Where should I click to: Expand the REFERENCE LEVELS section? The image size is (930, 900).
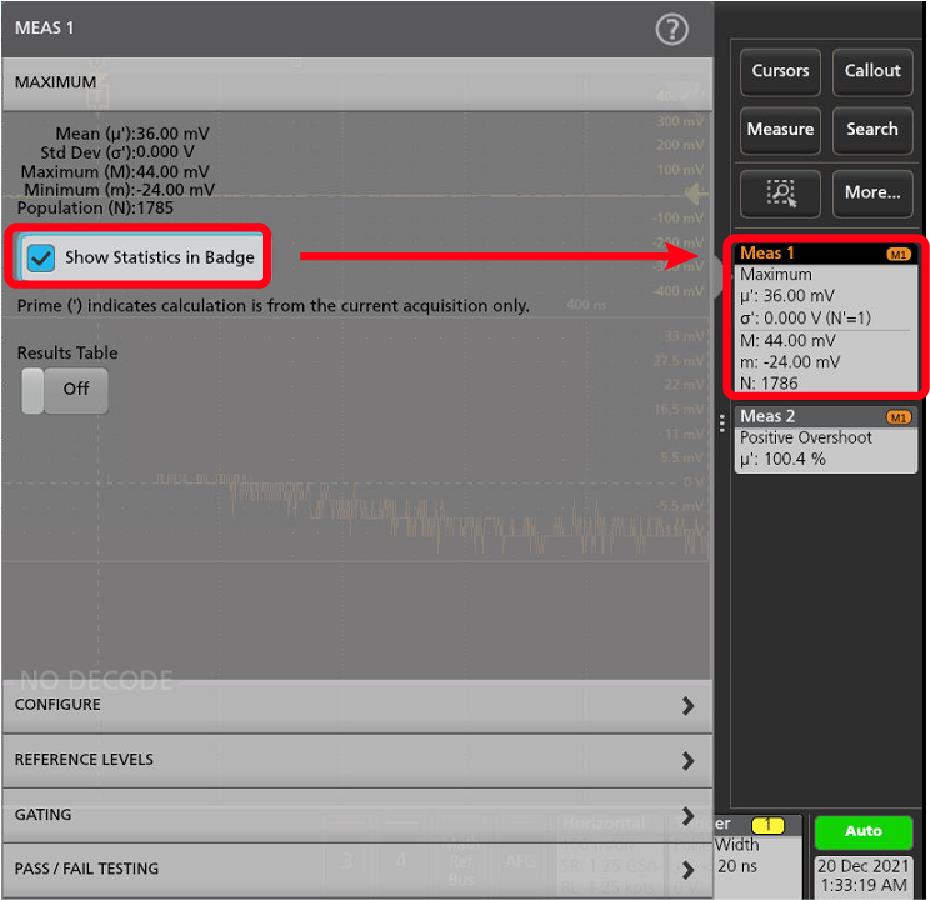coord(357,760)
